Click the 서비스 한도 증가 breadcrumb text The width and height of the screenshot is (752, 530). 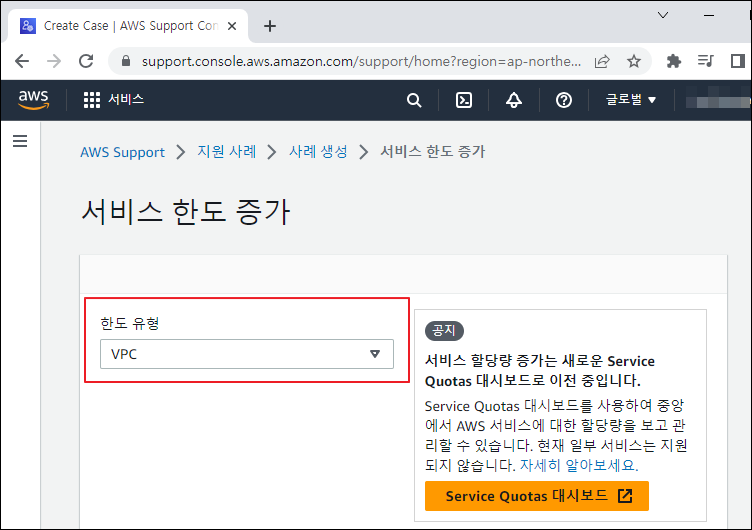(433, 152)
